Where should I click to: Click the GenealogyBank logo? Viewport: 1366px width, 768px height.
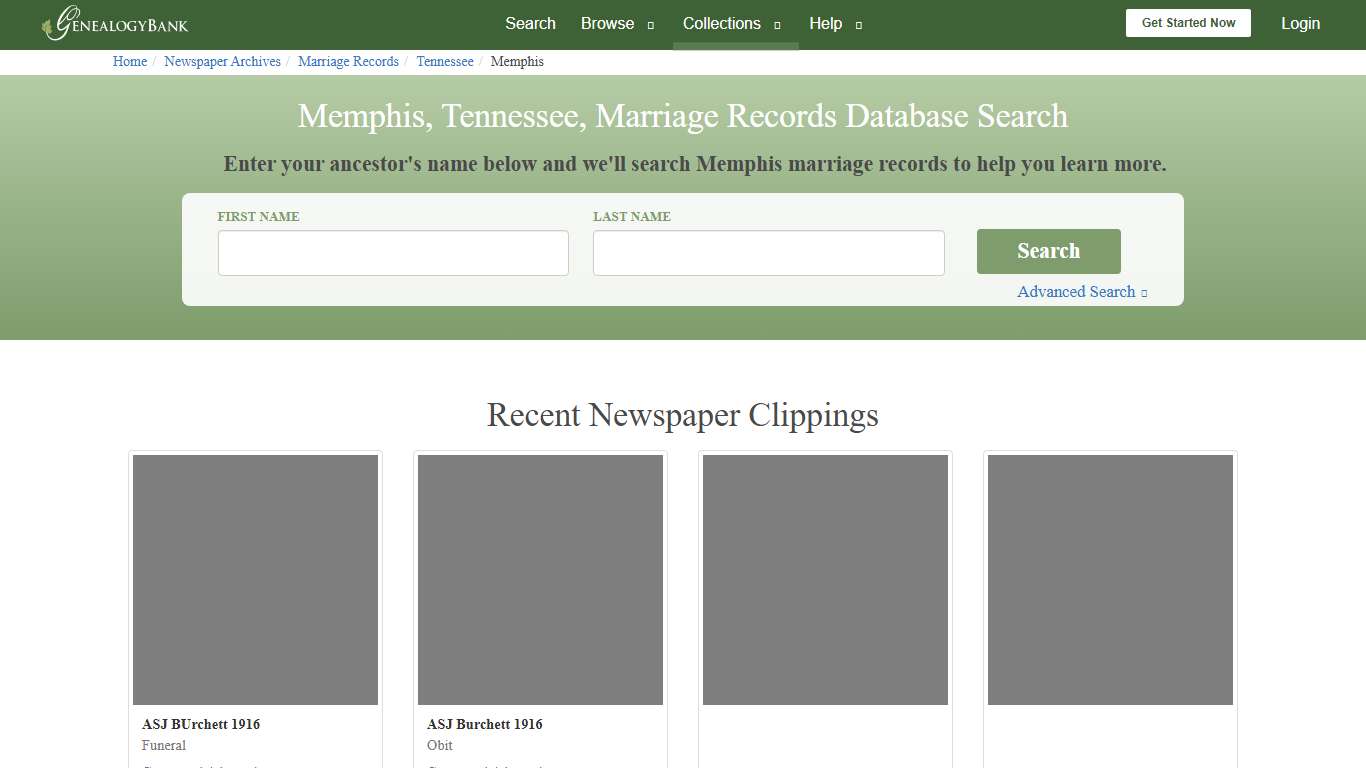pos(114,24)
